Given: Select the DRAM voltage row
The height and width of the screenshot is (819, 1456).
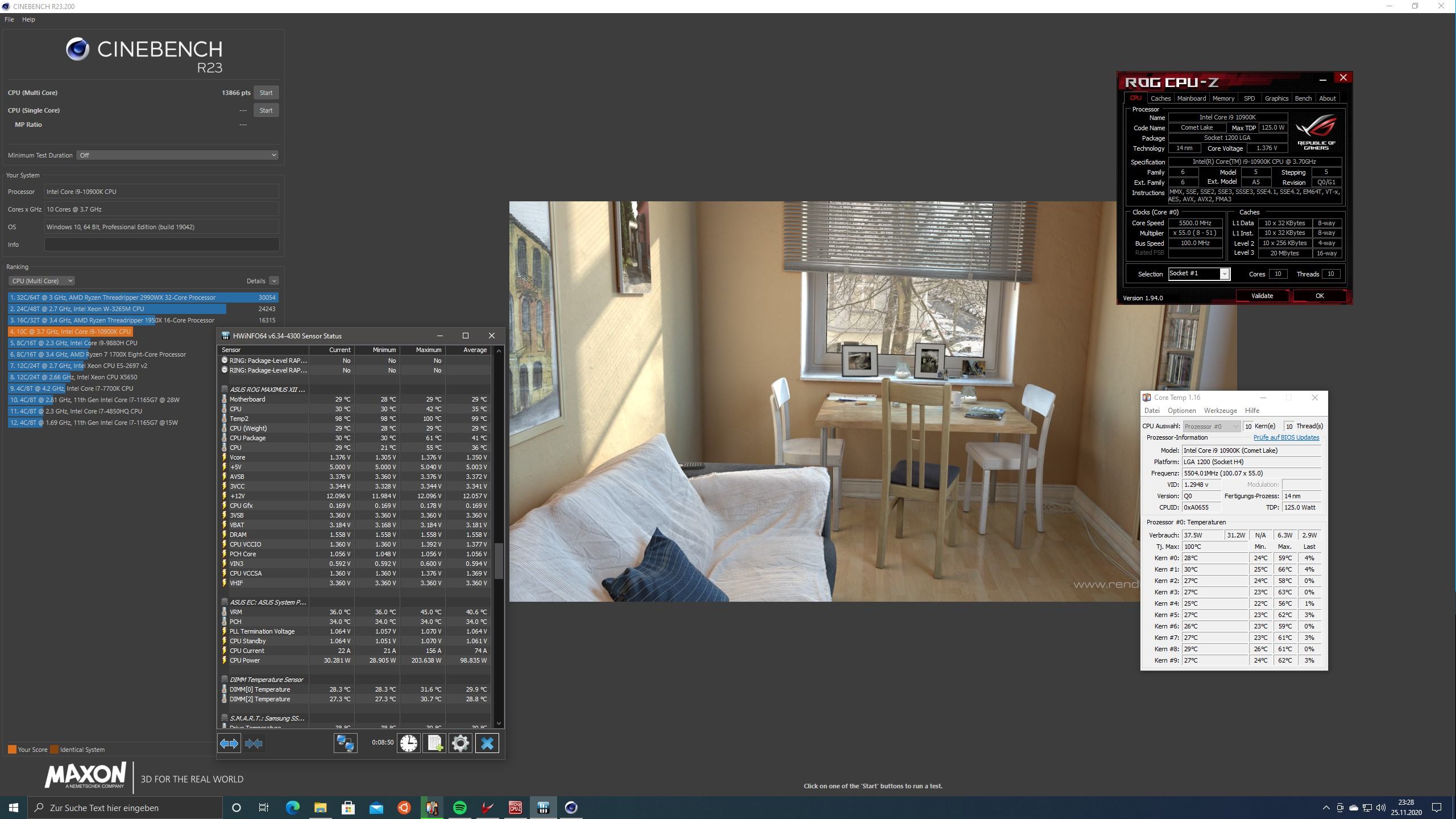Looking at the screenshot, I should pyautogui.click(x=355, y=535).
